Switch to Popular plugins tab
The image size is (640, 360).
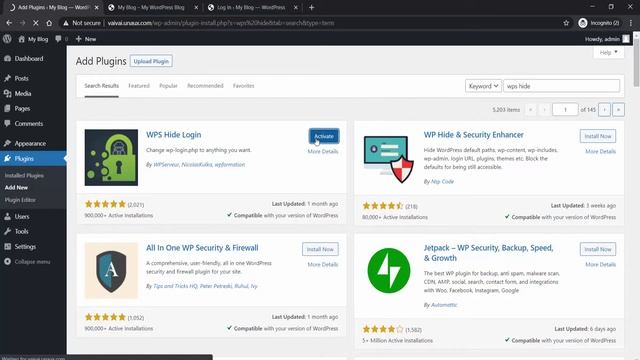168,86
